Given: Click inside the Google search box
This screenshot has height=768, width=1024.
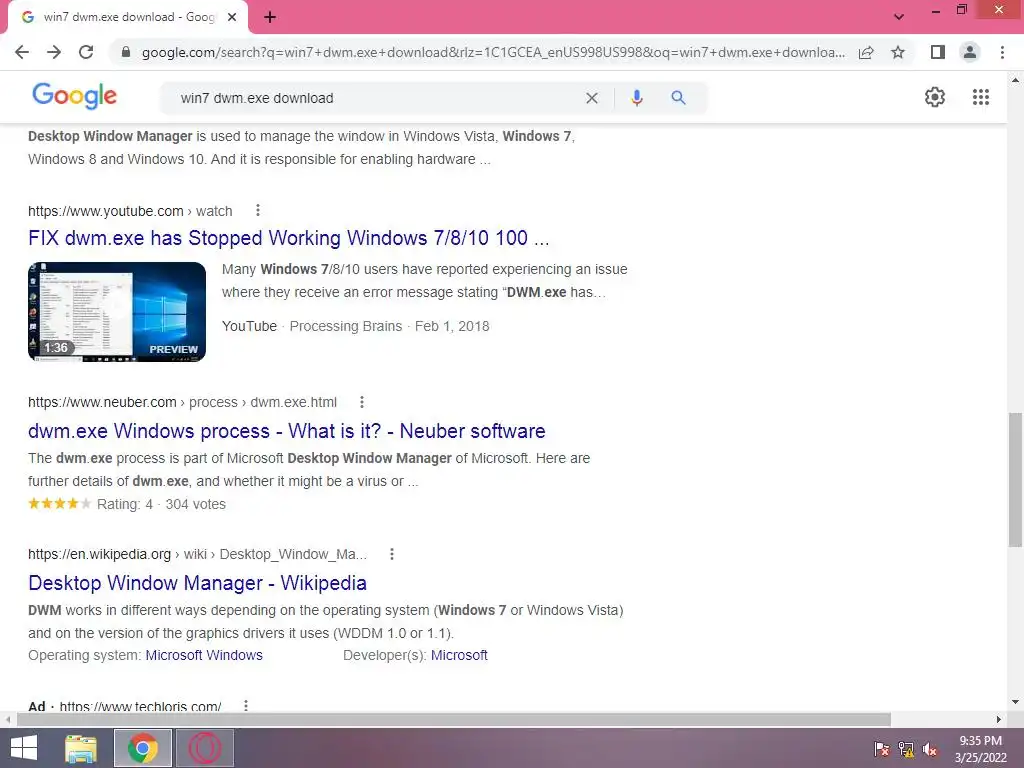Looking at the screenshot, I should (379, 98).
